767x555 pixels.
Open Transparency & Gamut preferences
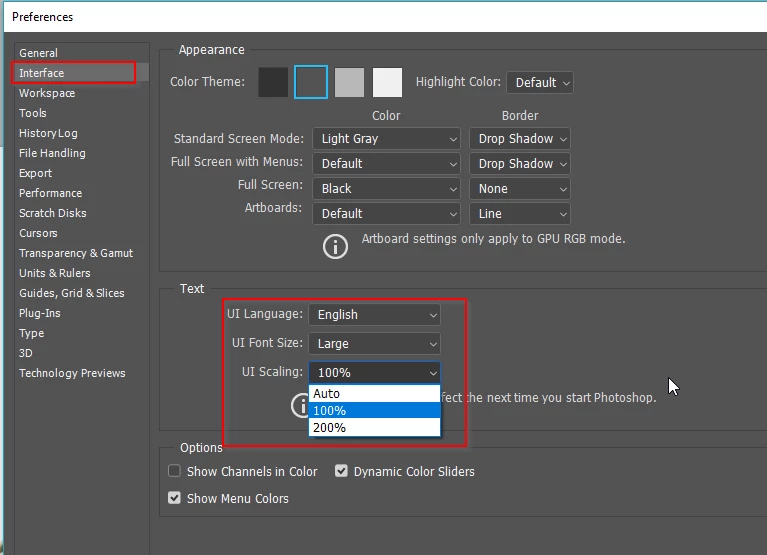(x=76, y=253)
